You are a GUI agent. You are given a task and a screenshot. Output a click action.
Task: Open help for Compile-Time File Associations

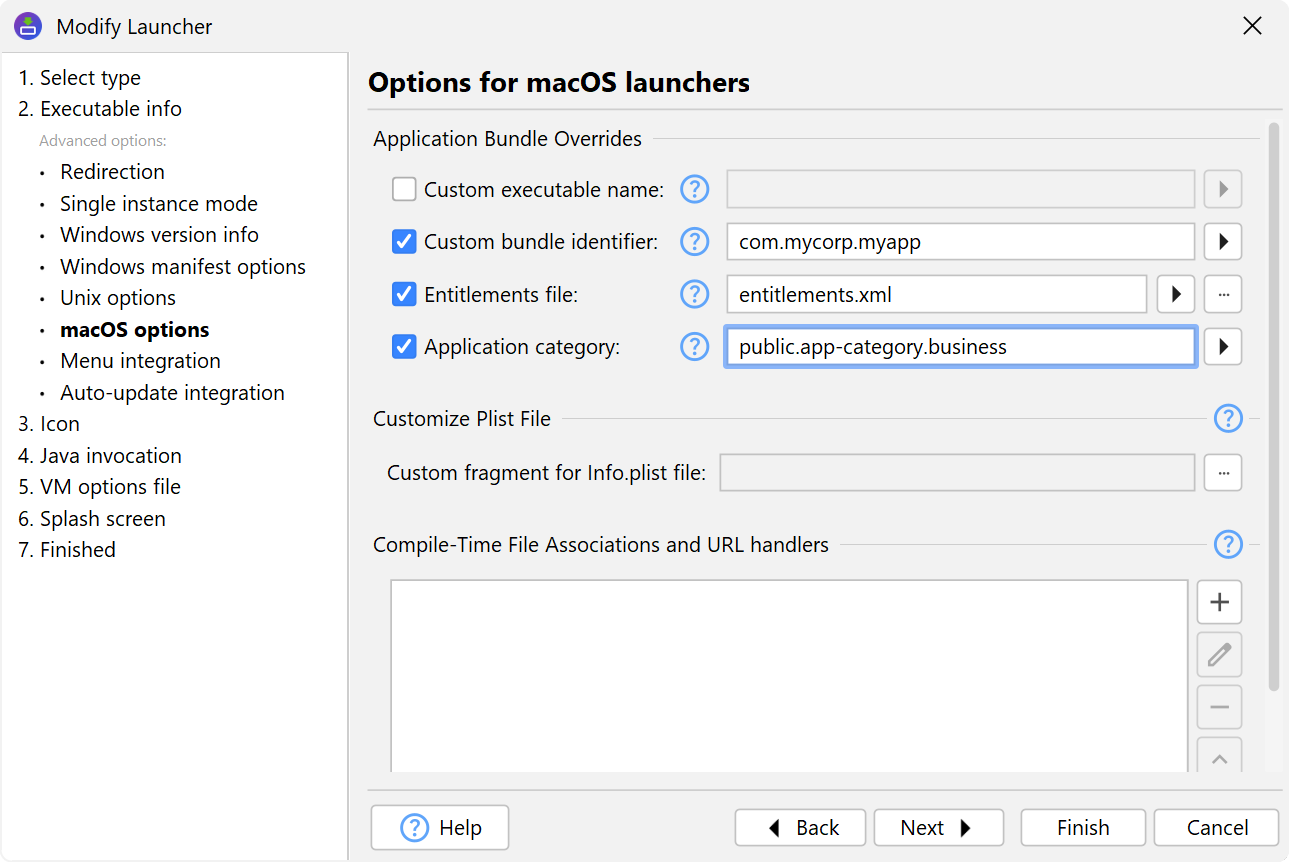coord(1227,545)
